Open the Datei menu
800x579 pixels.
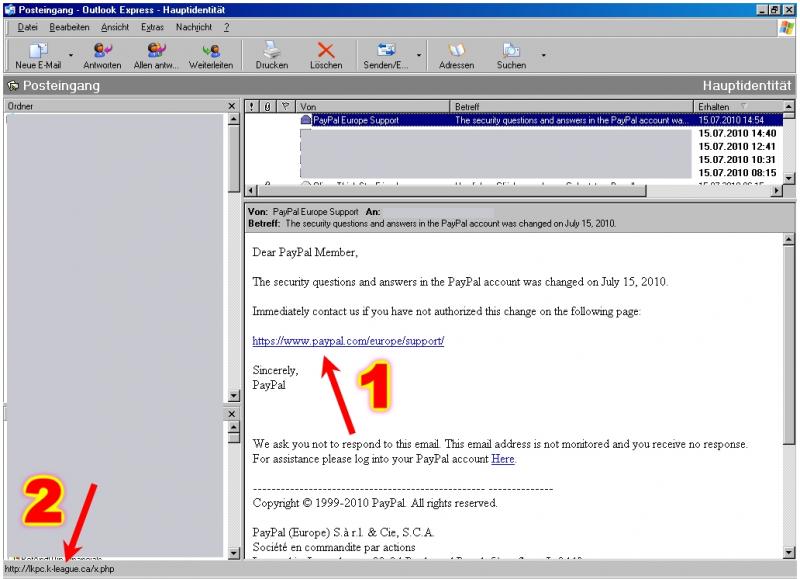pos(27,27)
